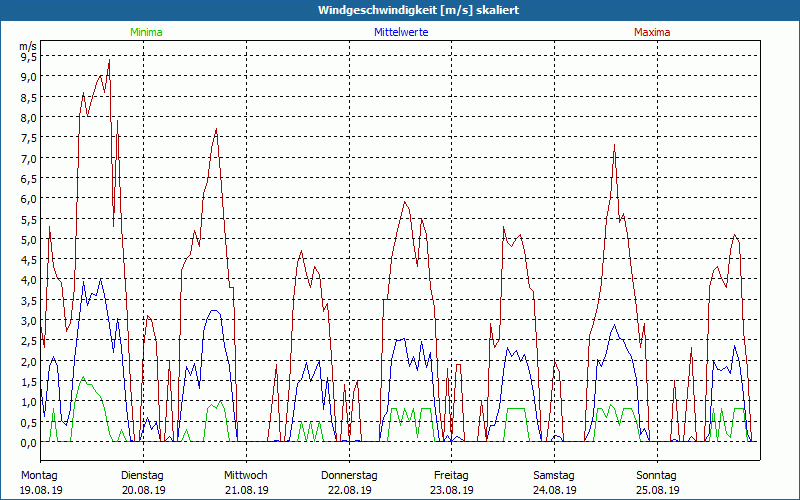Click the 1,5 y-axis value
The image size is (800, 500).
(x=29, y=382)
